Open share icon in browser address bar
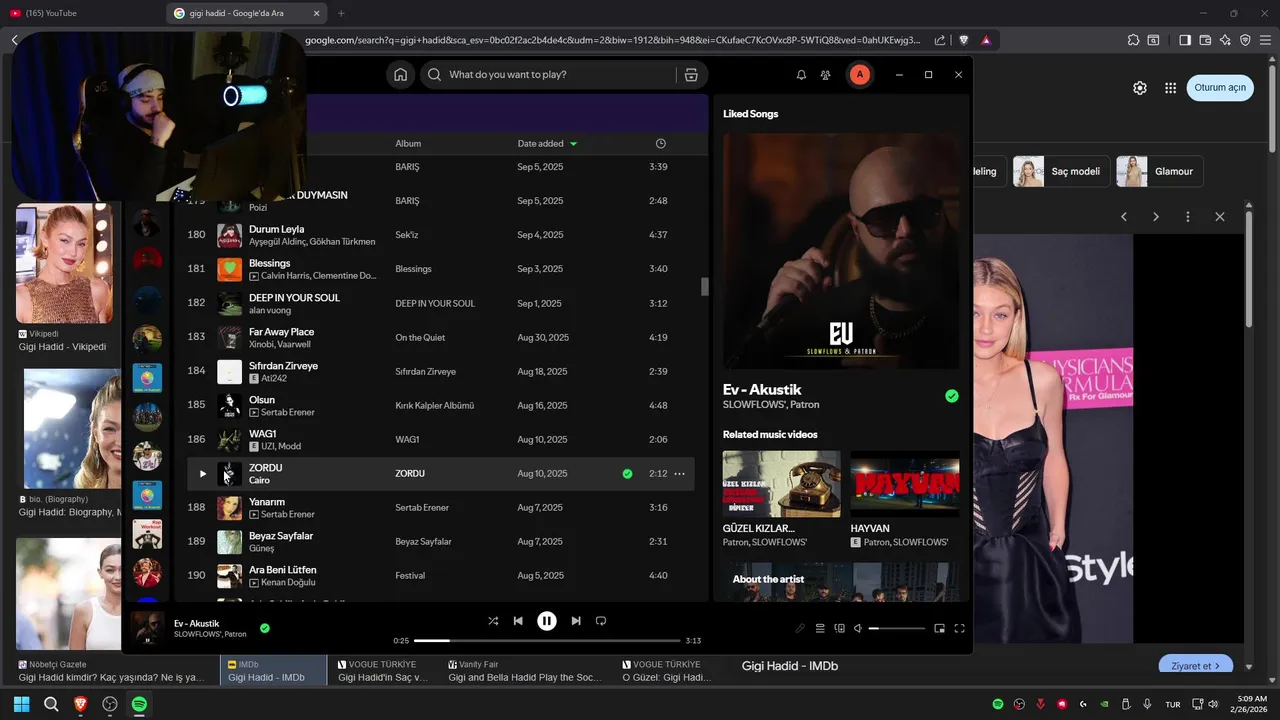Screen dimensions: 1280x720 (x=940, y=40)
